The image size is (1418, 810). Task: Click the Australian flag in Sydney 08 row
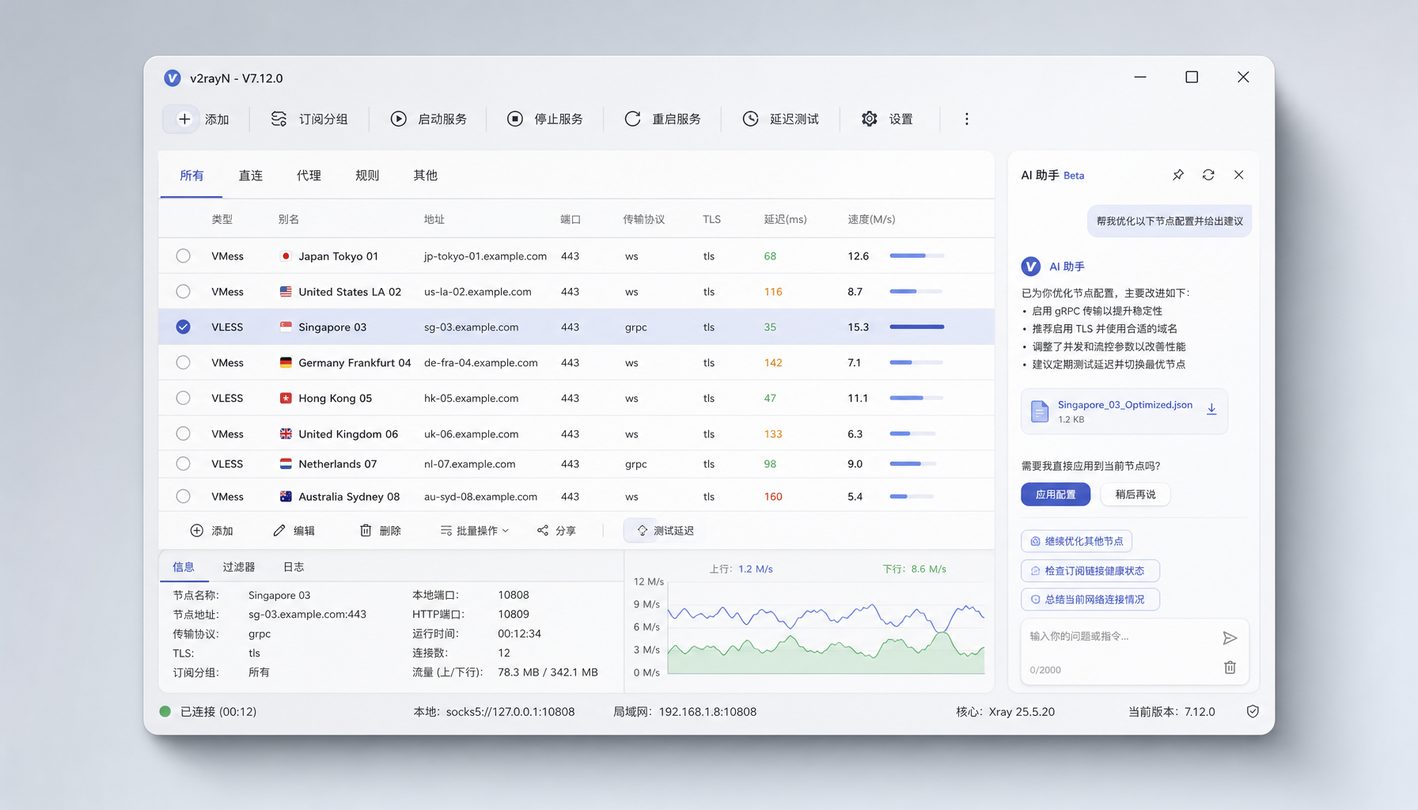[x=286, y=496]
